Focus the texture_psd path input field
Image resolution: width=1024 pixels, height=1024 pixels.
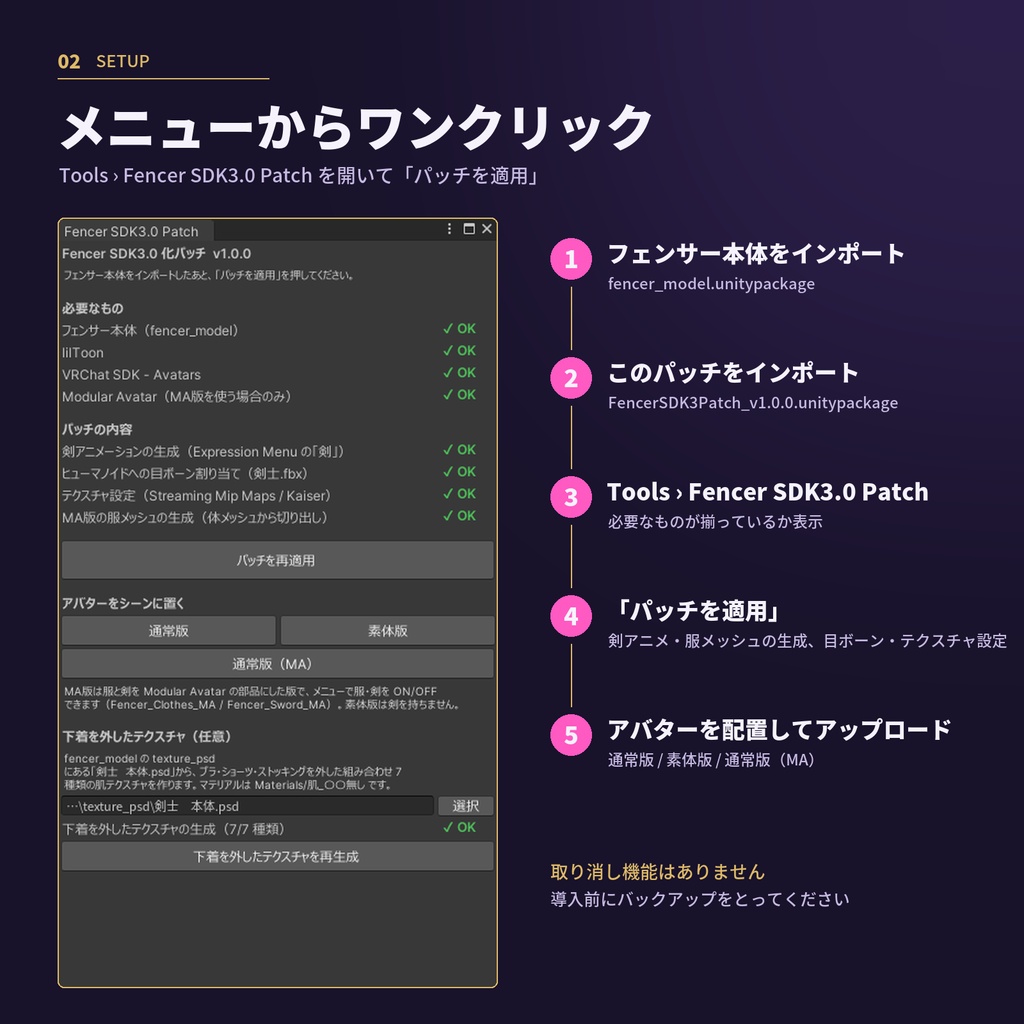[248, 806]
